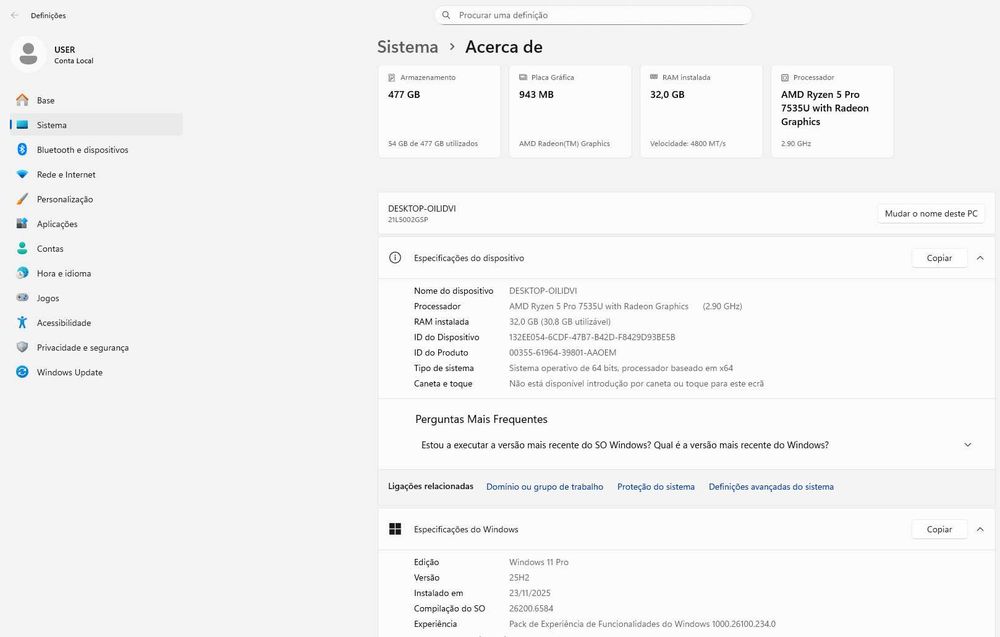Click Mudar o nome deste PC button
Image resolution: width=1000 pixels, height=637 pixels.
click(x=931, y=214)
